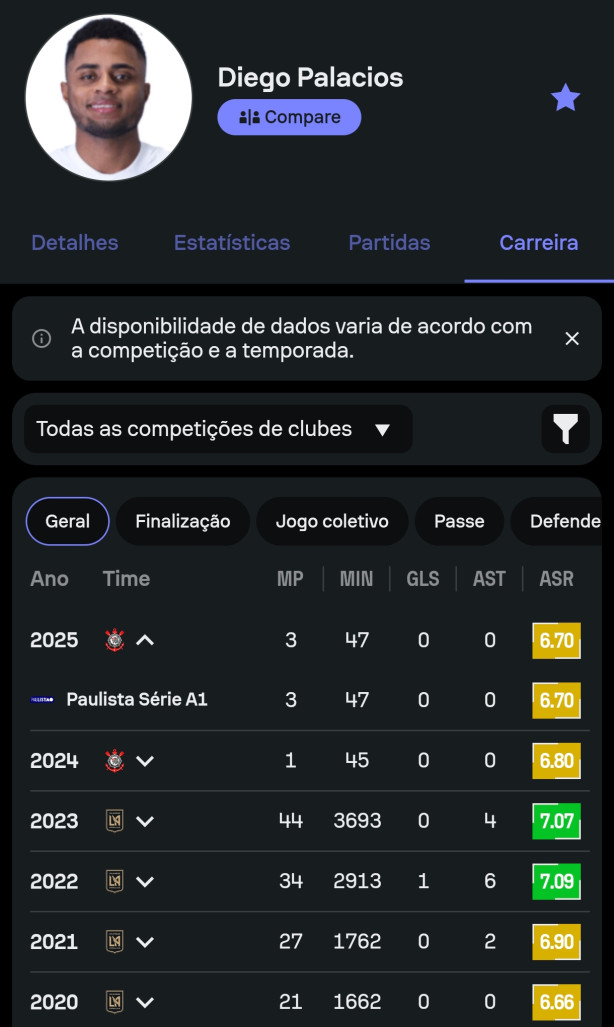614x1027 pixels.
Task: Switch to the Estatísticas tab
Action: [x=232, y=243]
